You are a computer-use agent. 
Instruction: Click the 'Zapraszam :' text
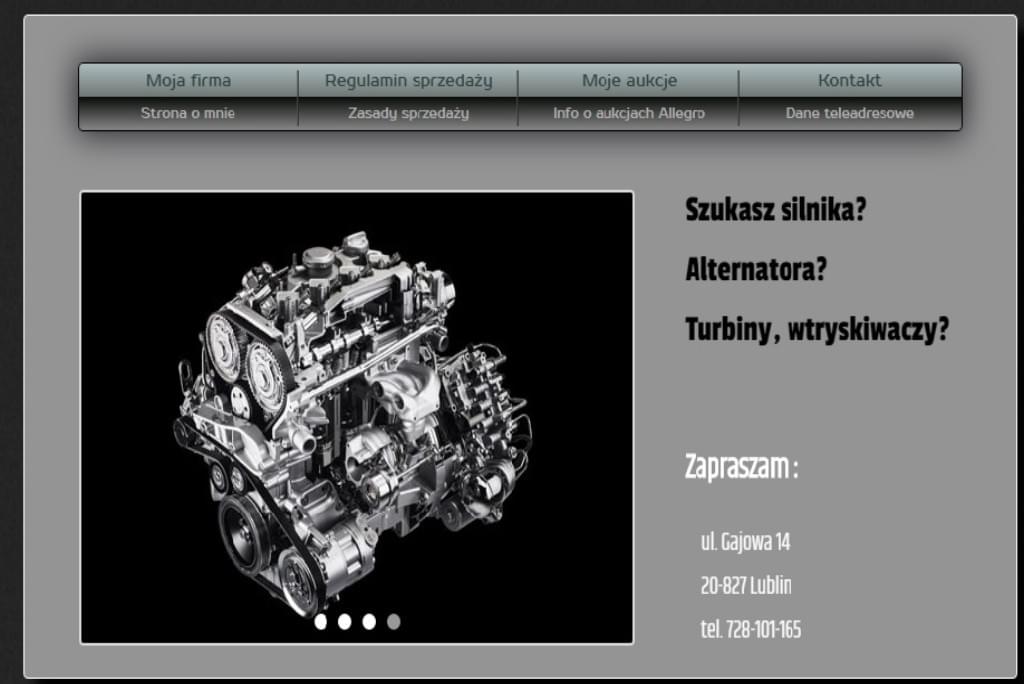click(741, 466)
